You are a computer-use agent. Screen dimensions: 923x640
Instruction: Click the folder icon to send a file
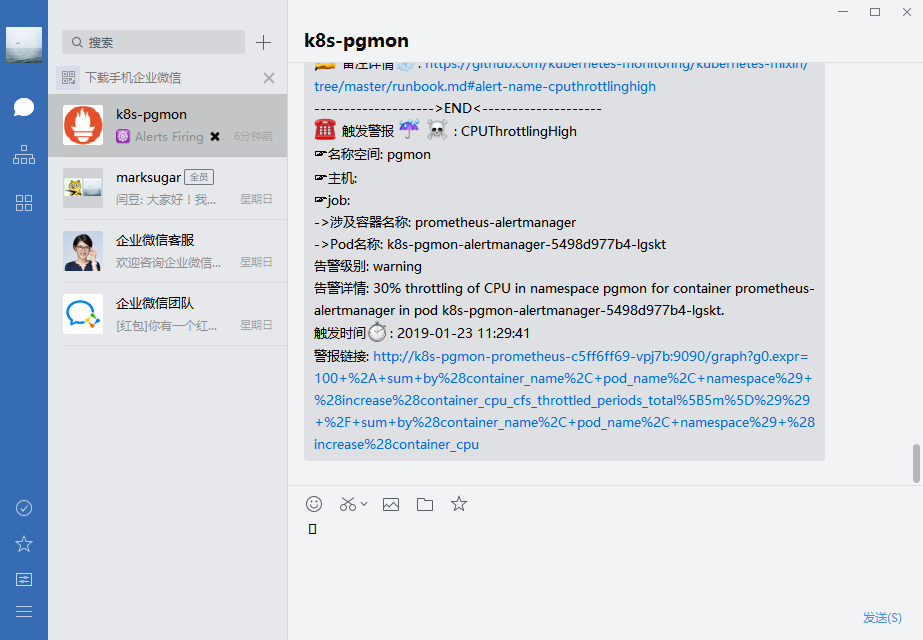point(425,505)
